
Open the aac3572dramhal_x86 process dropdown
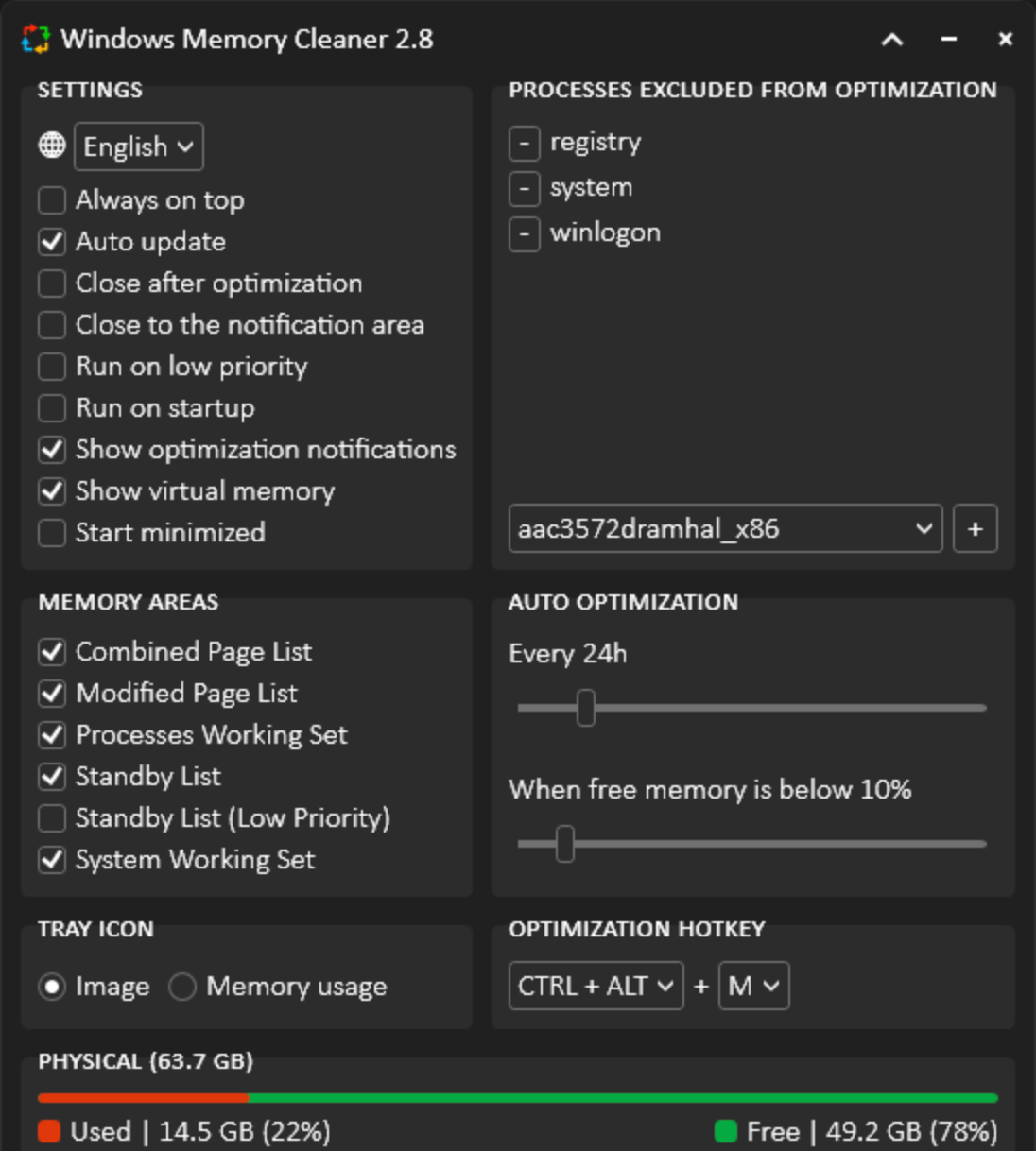point(725,529)
